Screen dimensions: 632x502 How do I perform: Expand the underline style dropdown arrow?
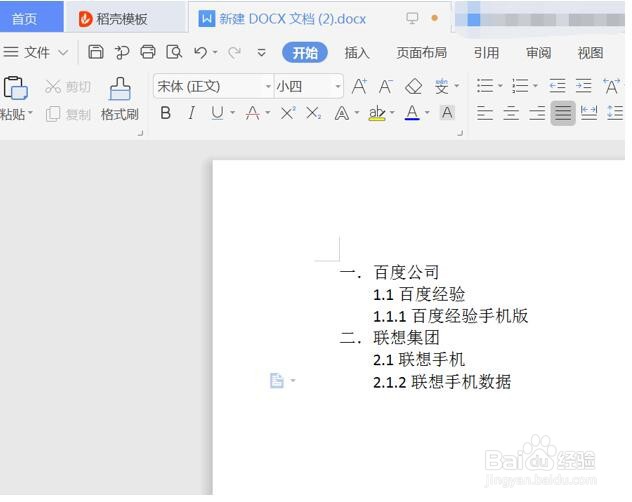233,113
